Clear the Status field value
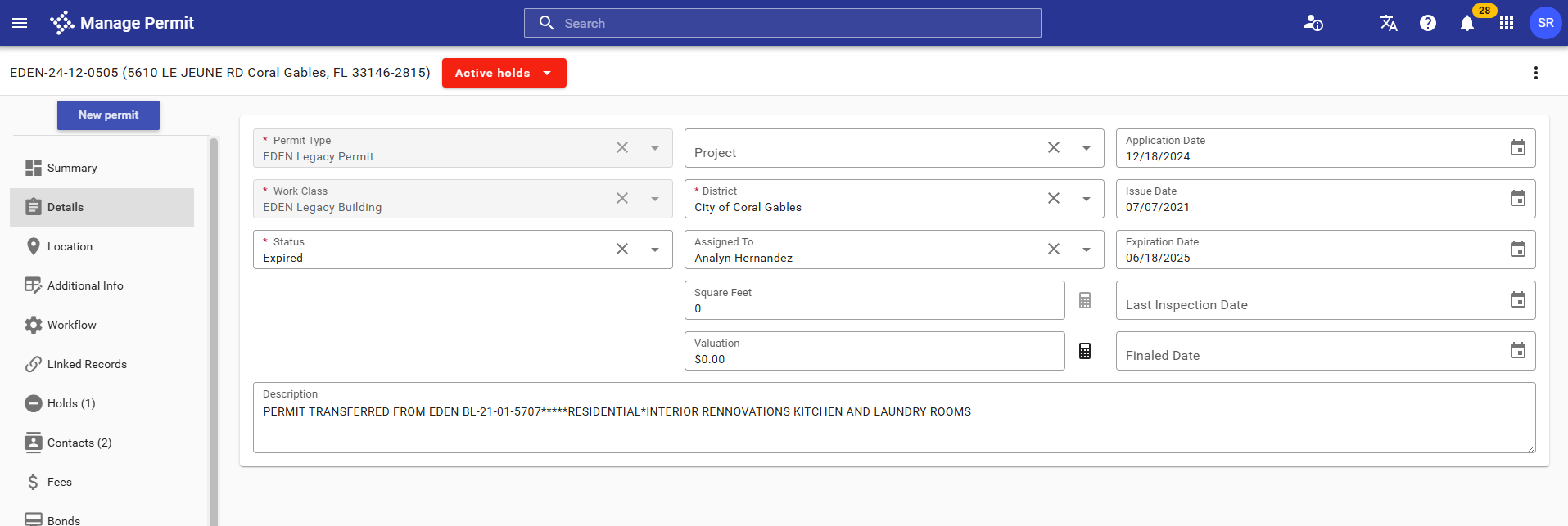The height and width of the screenshot is (526, 1568). tap(622, 250)
